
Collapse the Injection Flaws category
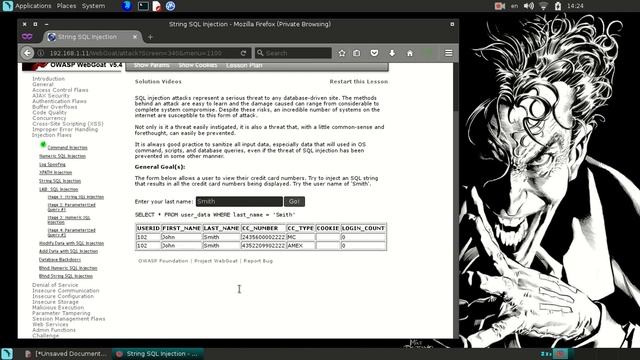[52, 135]
